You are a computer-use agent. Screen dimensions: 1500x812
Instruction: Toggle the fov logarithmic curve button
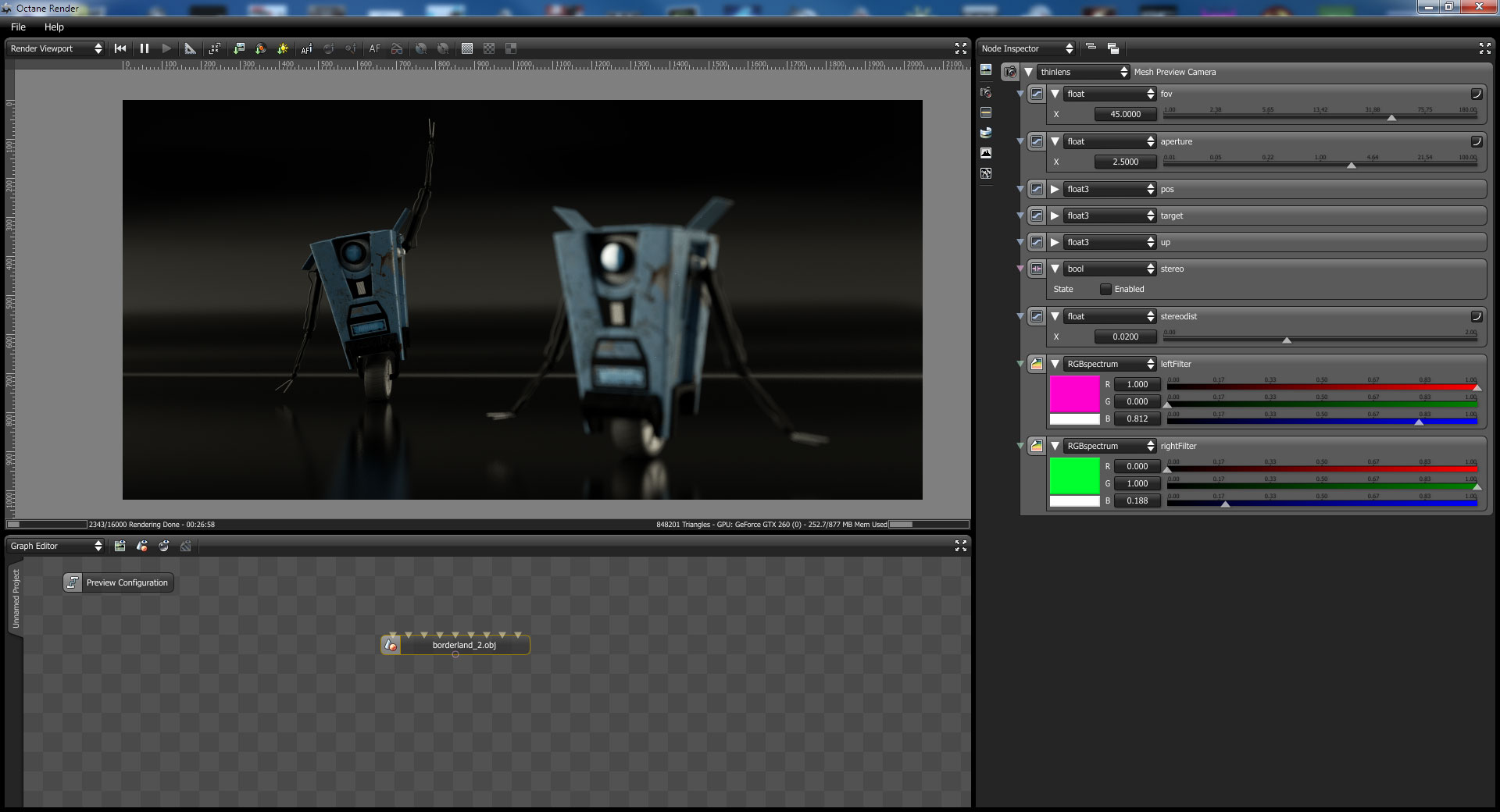(x=1477, y=94)
